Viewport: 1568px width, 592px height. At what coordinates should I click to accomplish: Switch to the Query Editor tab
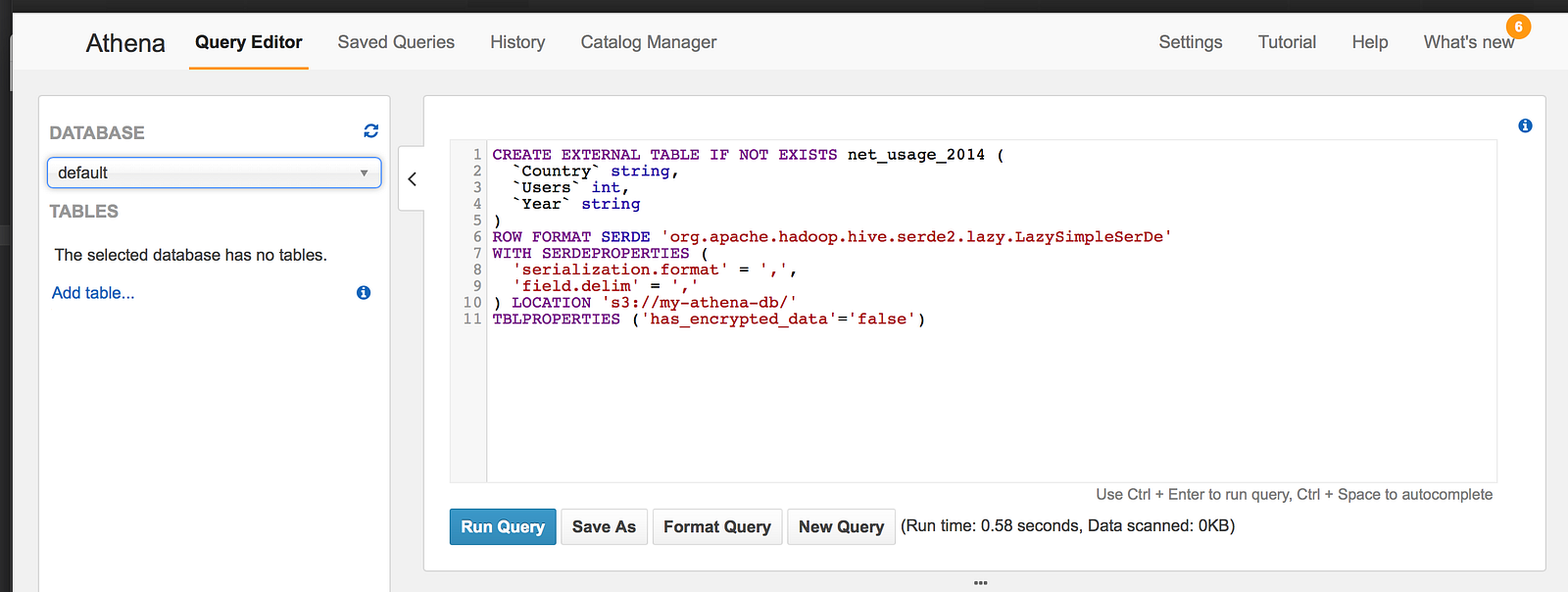tap(248, 42)
